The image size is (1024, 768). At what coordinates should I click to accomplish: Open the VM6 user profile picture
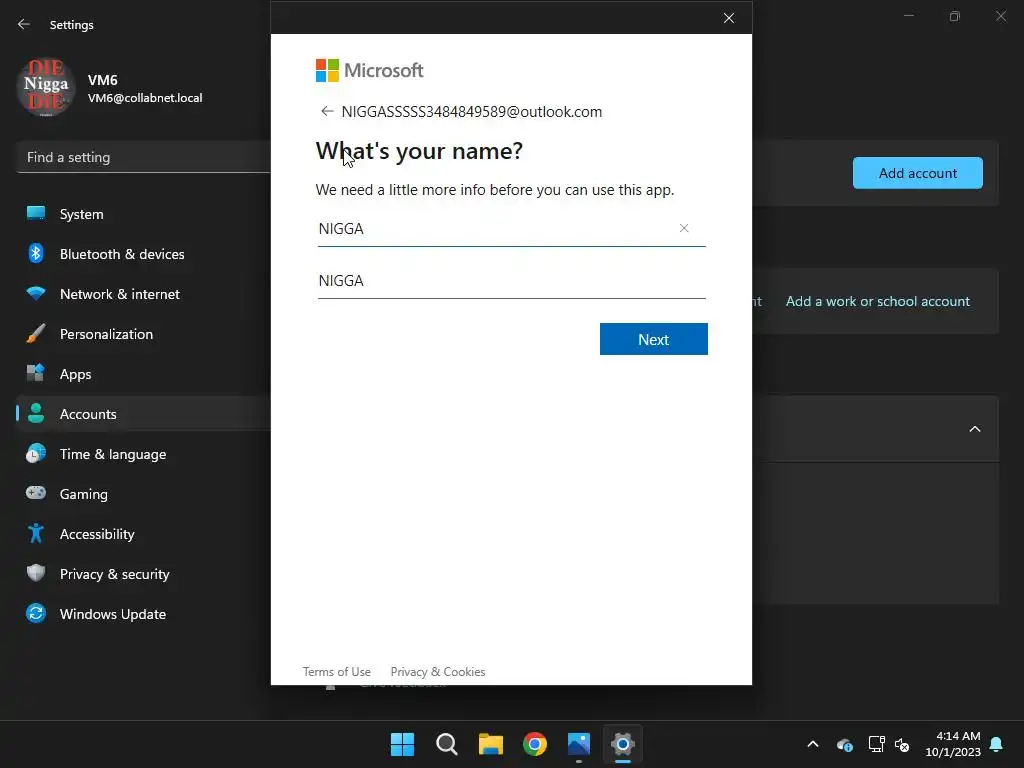(x=46, y=87)
